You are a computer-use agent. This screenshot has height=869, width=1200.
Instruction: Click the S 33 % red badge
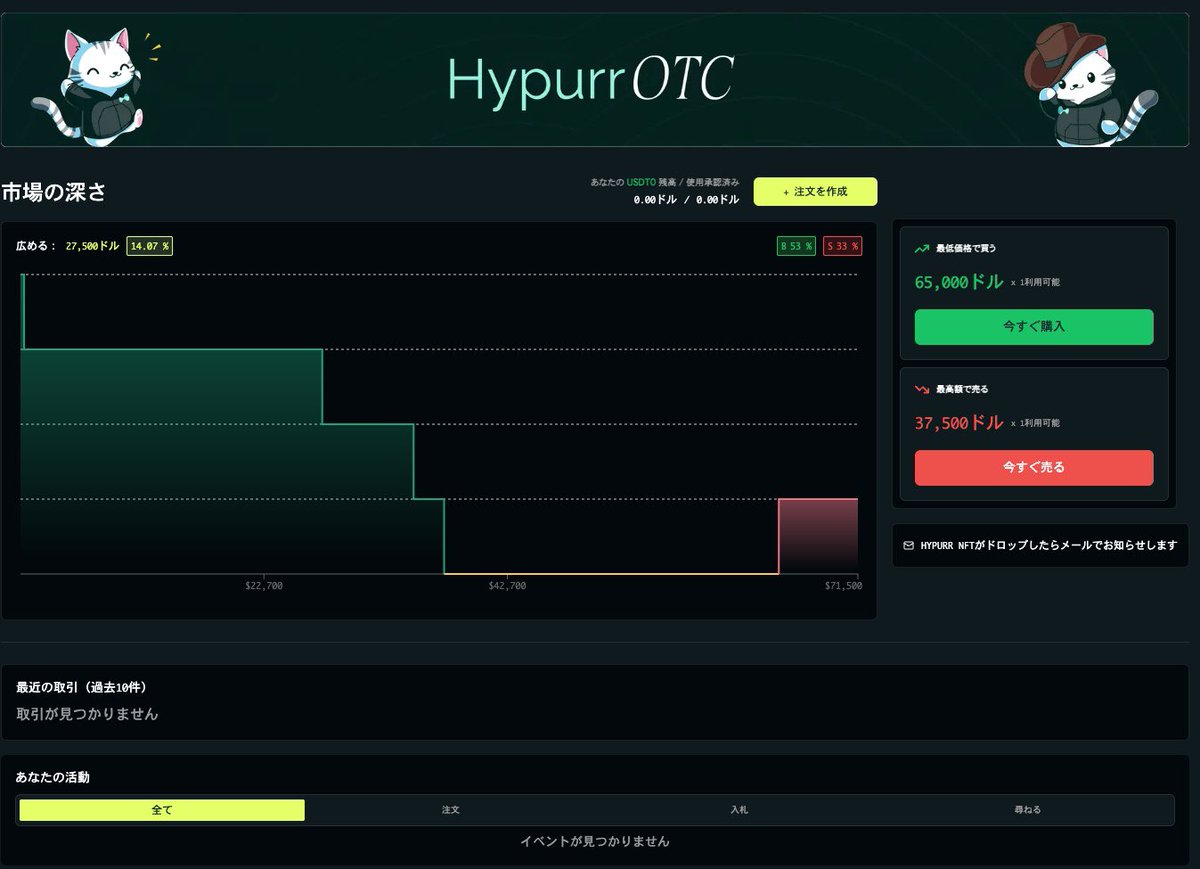point(843,246)
